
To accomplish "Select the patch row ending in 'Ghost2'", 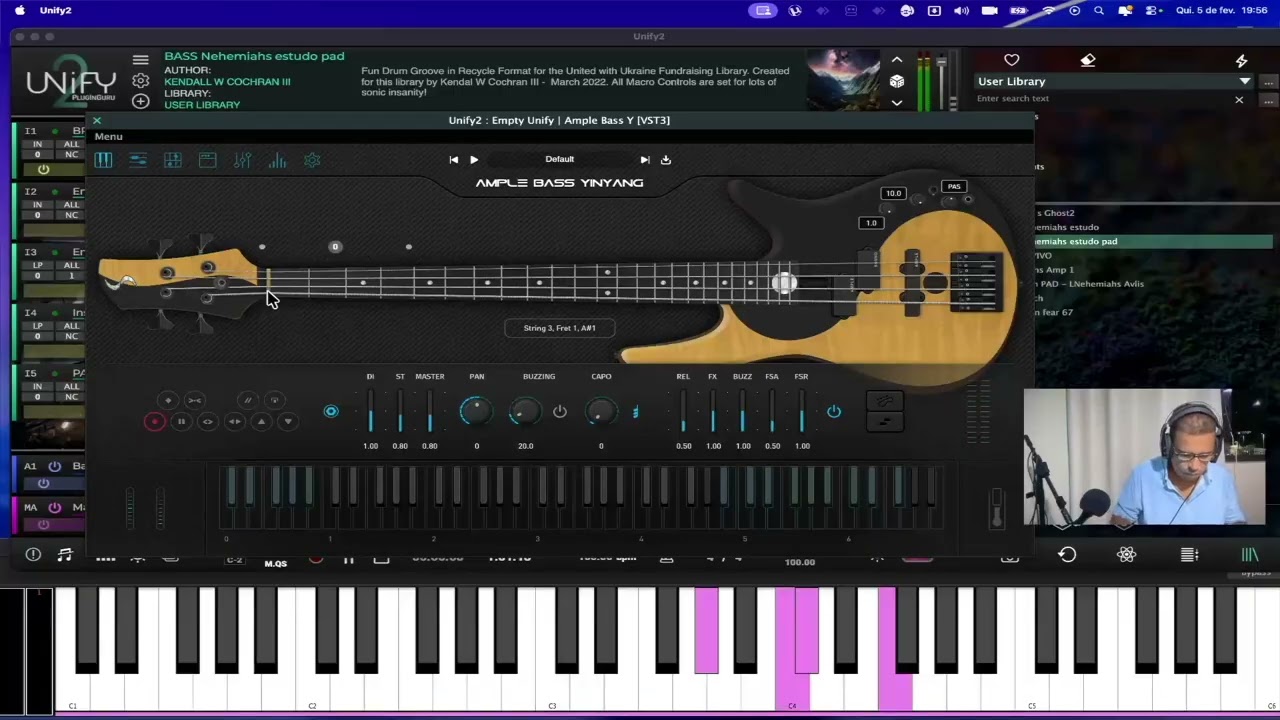I will [x=1154, y=213].
